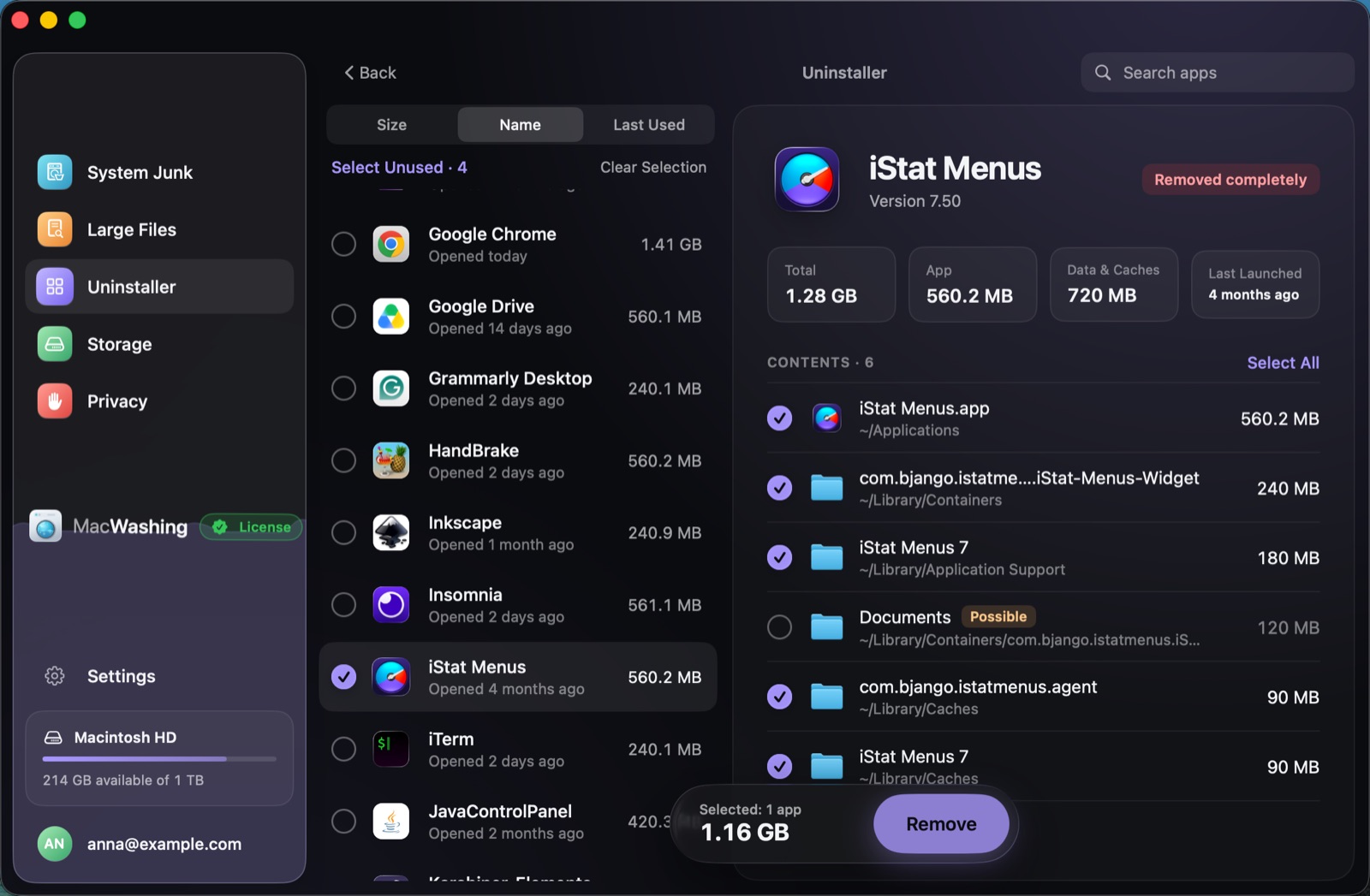Click the License badge
The image size is (1370, 896).
[251, 527]
